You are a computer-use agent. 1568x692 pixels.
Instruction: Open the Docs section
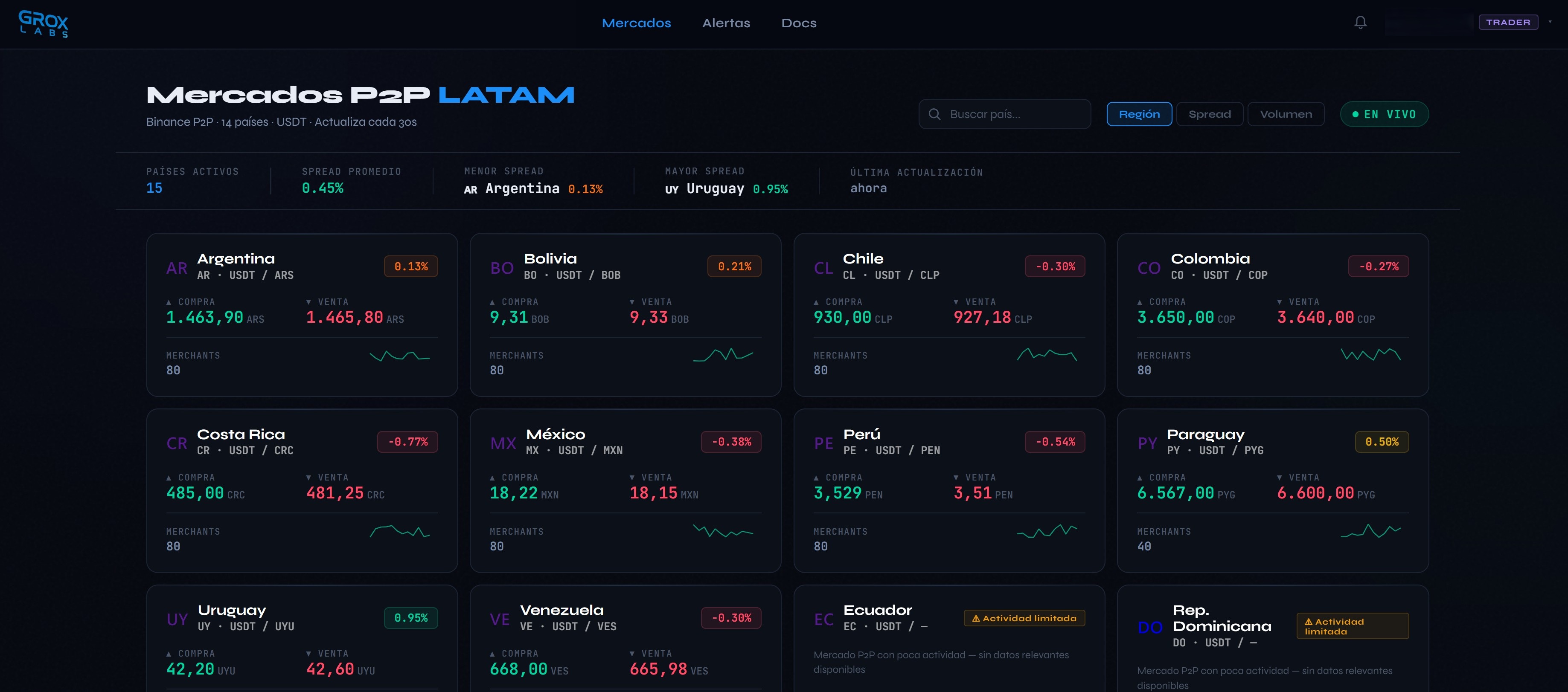[x=799, y=23]
